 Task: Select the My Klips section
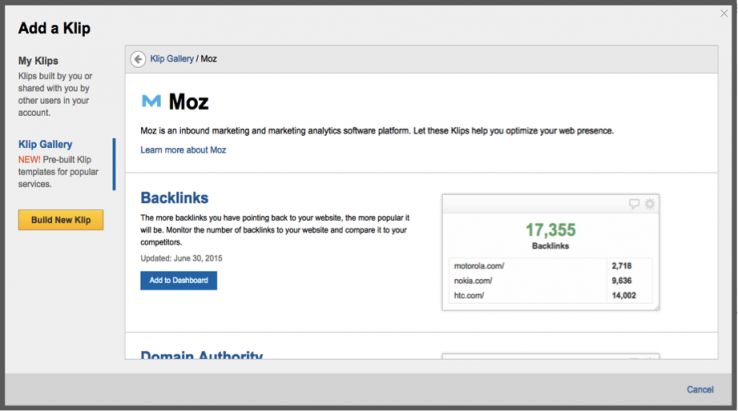tap(38, 61)
